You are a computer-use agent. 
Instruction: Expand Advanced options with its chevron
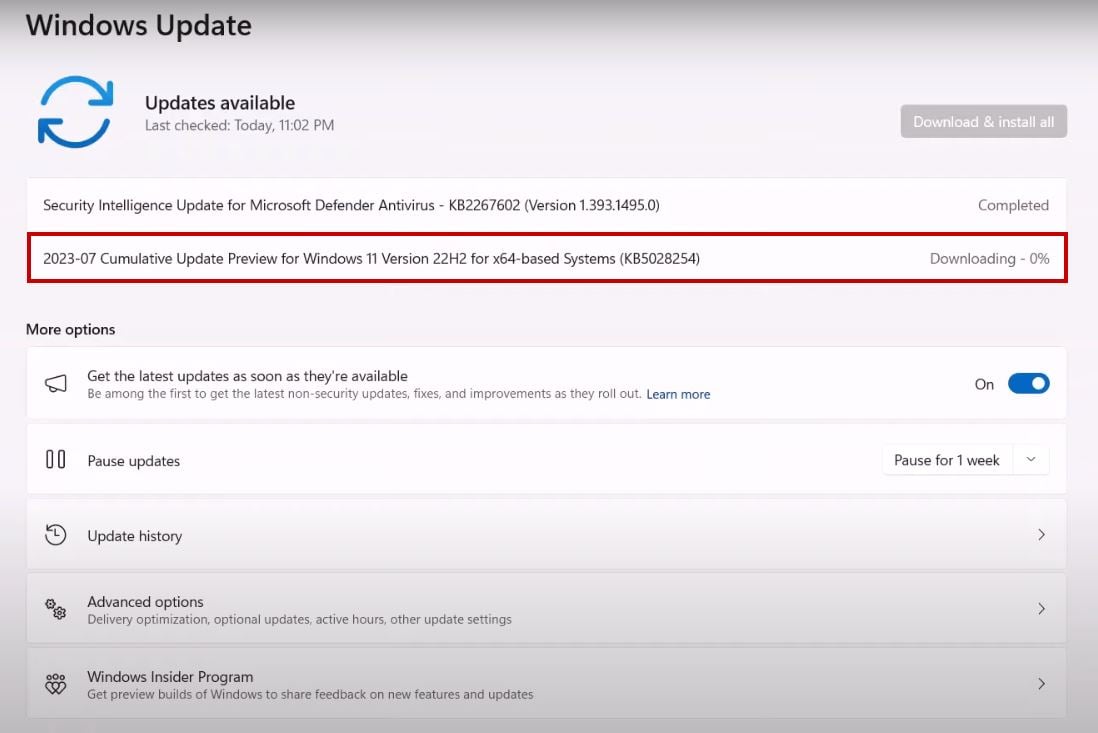pyautogui.click(x=1041, y=608)
